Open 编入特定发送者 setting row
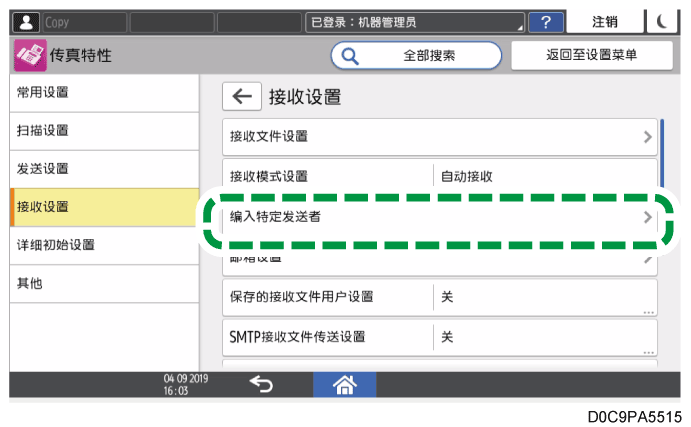Image resolution: width=691 pixels, height=427 pixels. pos(439,216)
